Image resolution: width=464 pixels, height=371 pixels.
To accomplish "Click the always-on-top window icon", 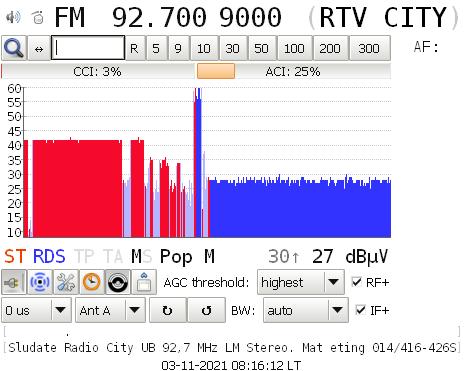I will pos(144,282).
